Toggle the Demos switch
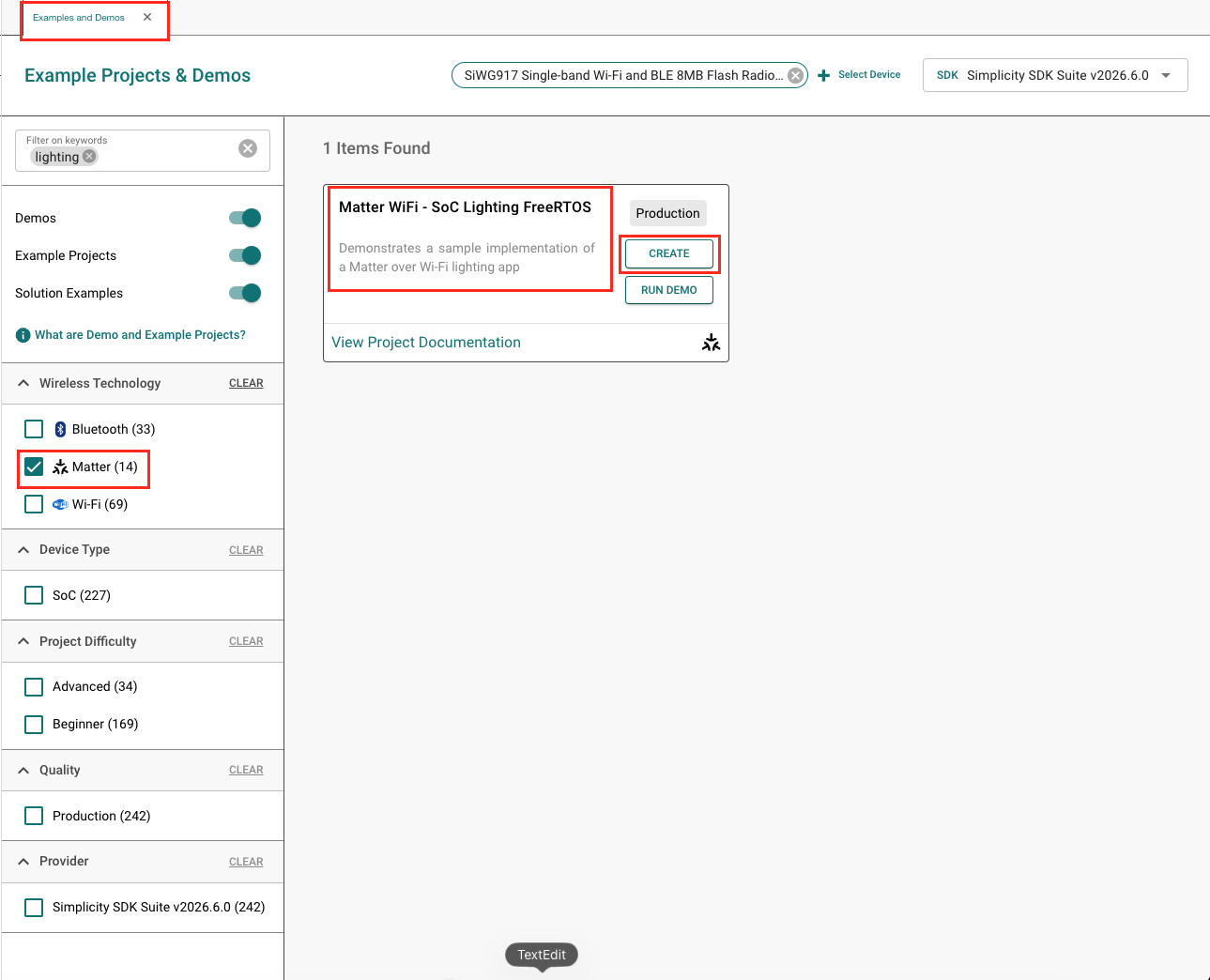Viewport: 1210px width, 980px height. pos(245,218)
